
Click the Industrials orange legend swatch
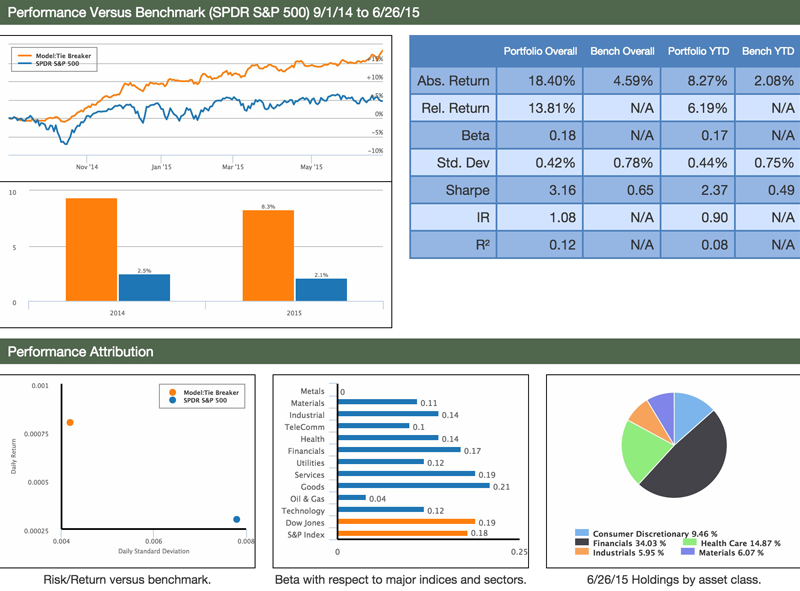click(x=580, y=552)
